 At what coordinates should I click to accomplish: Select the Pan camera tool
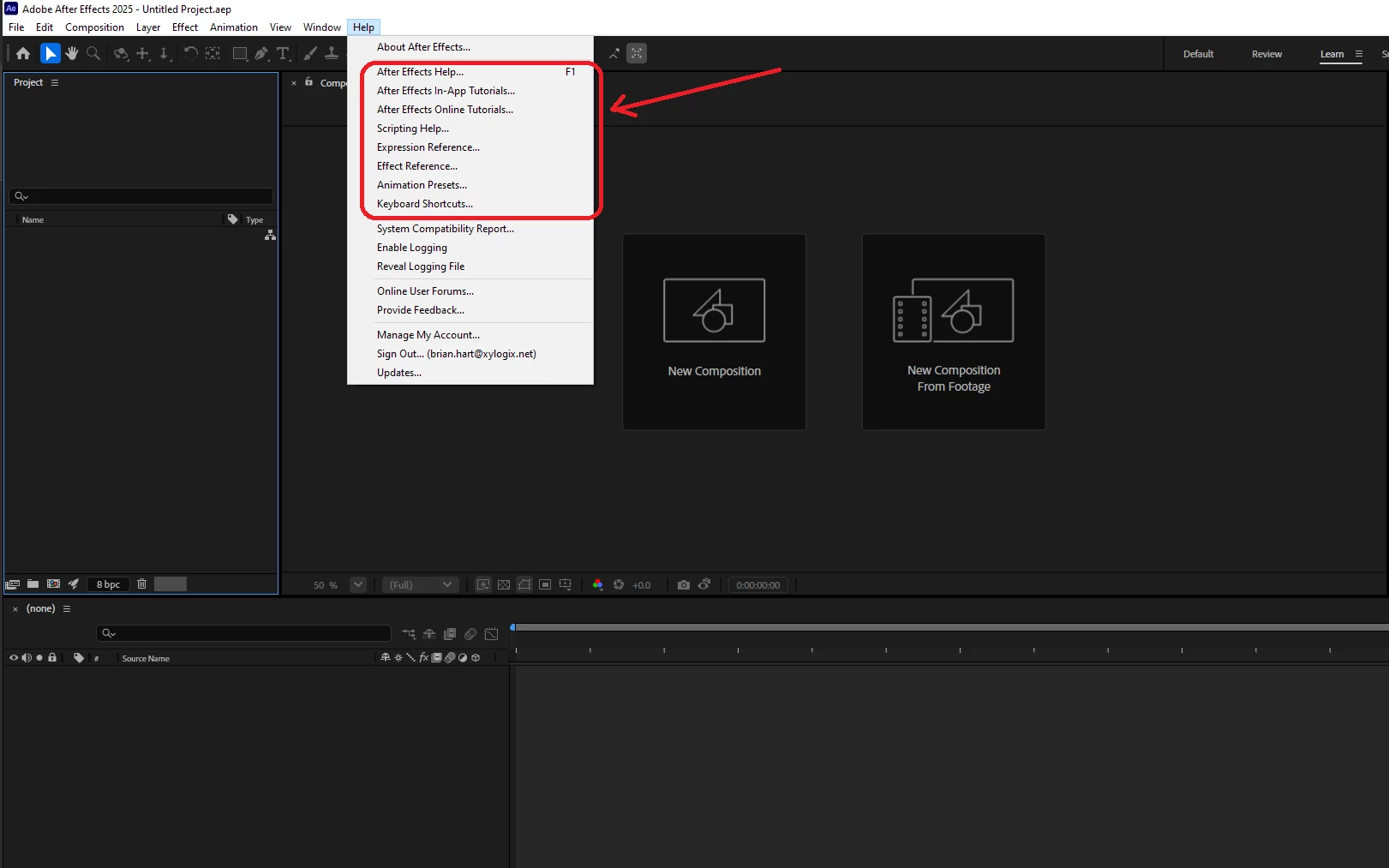143,53
